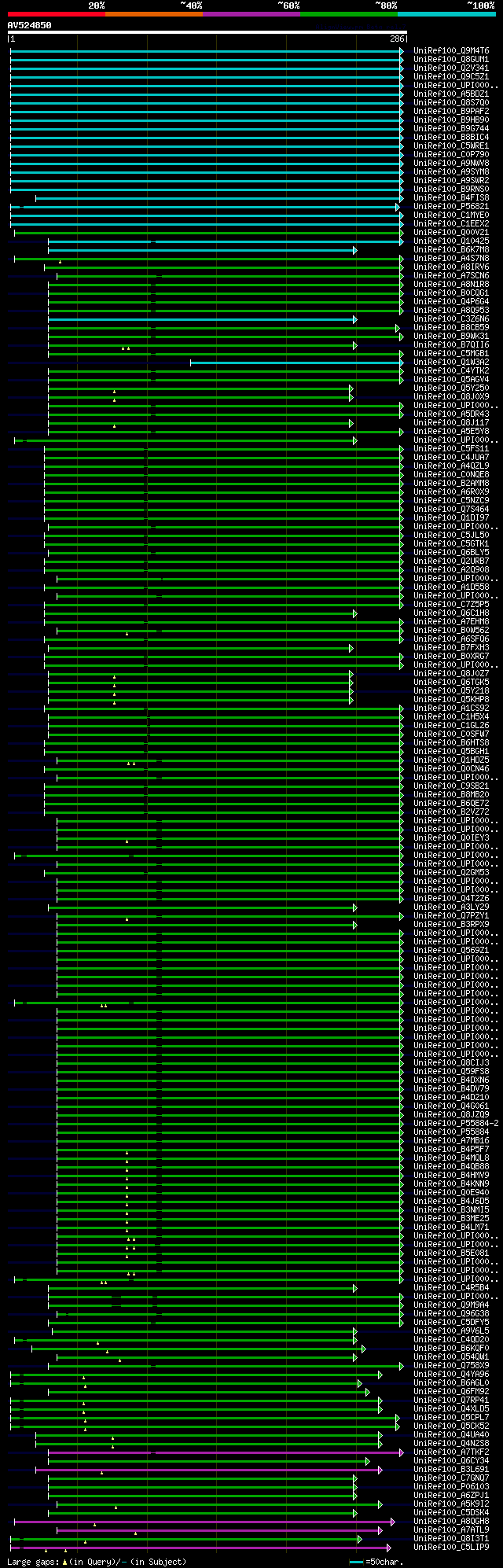The image size is (503, 1568).
Task: Open the UniRef100_B8BIC4 entry
Action: 451,138
